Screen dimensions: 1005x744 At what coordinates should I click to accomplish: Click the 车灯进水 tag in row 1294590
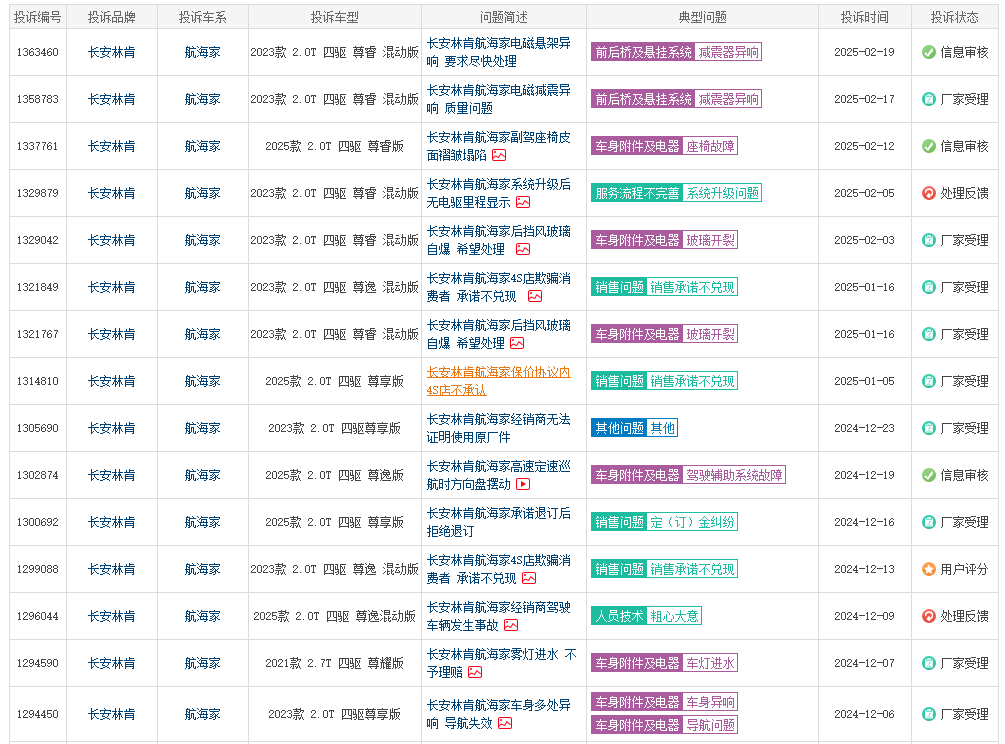(710, 663)
